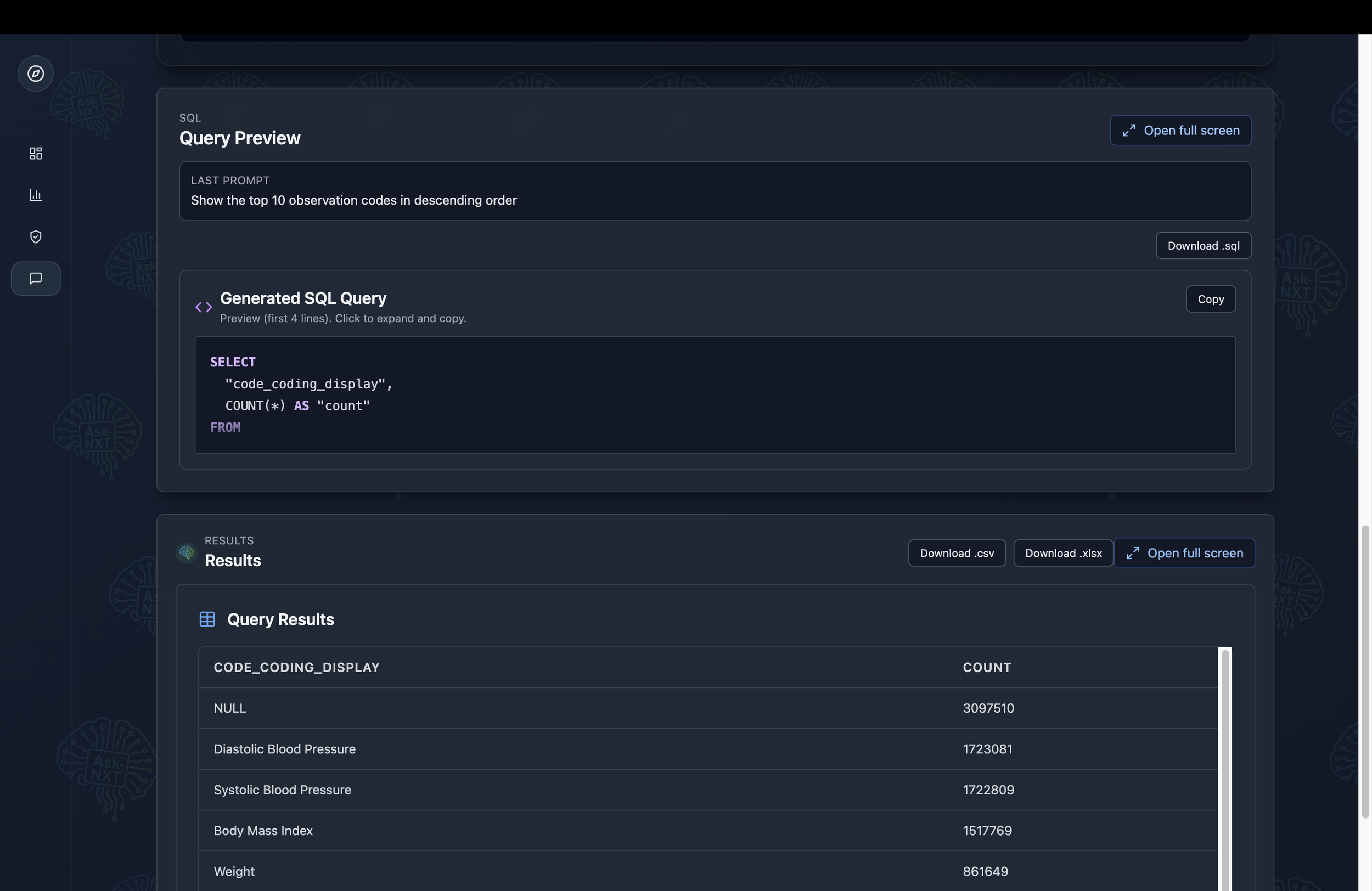Click the compass logo icon in sidebar
1372x891 pixels.
(x=36, y=74)
